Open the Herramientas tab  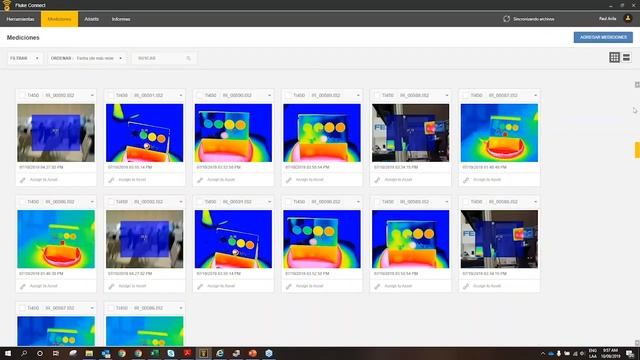(x=20, y=19)
